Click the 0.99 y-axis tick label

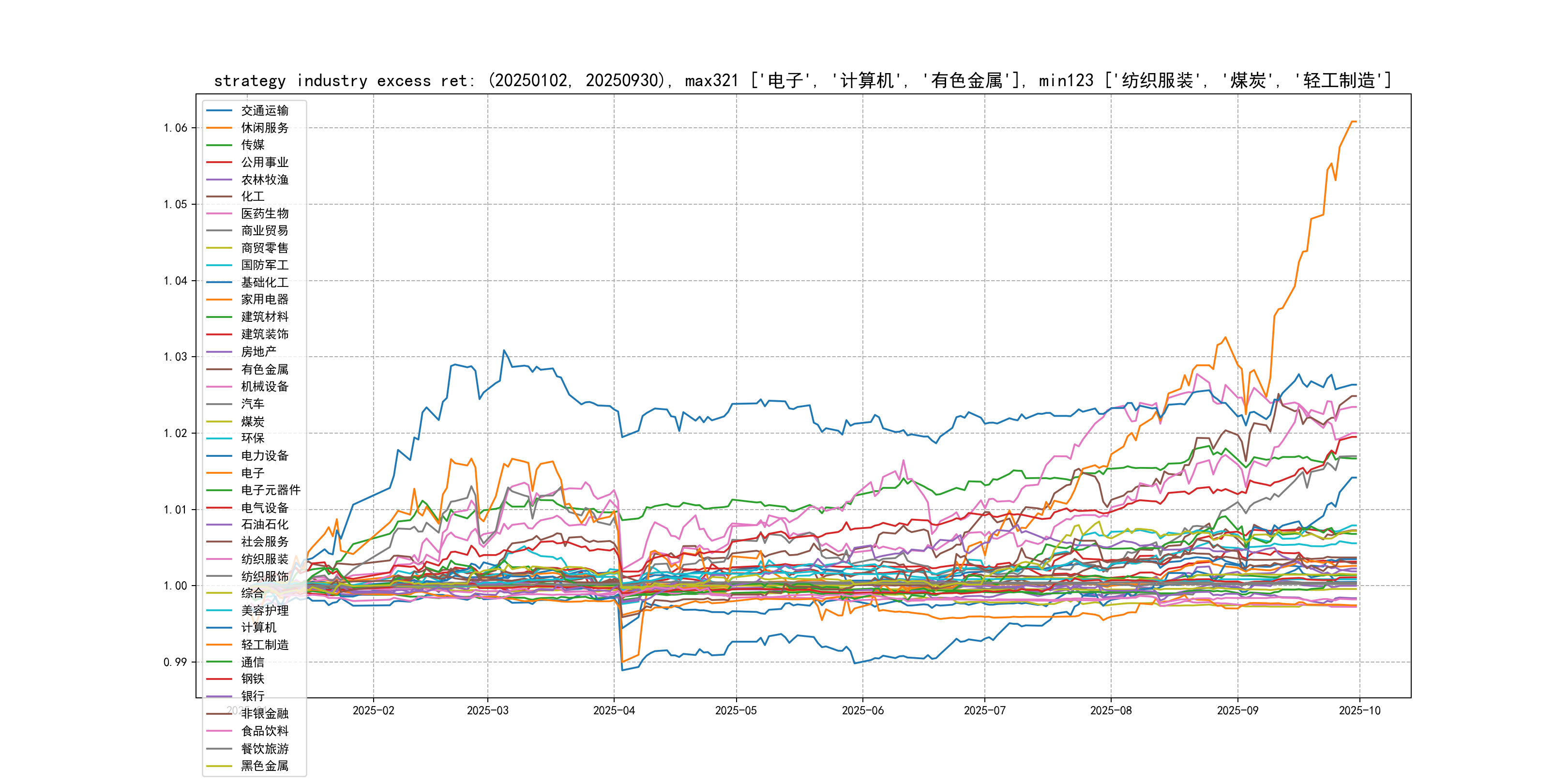[175, 662]
